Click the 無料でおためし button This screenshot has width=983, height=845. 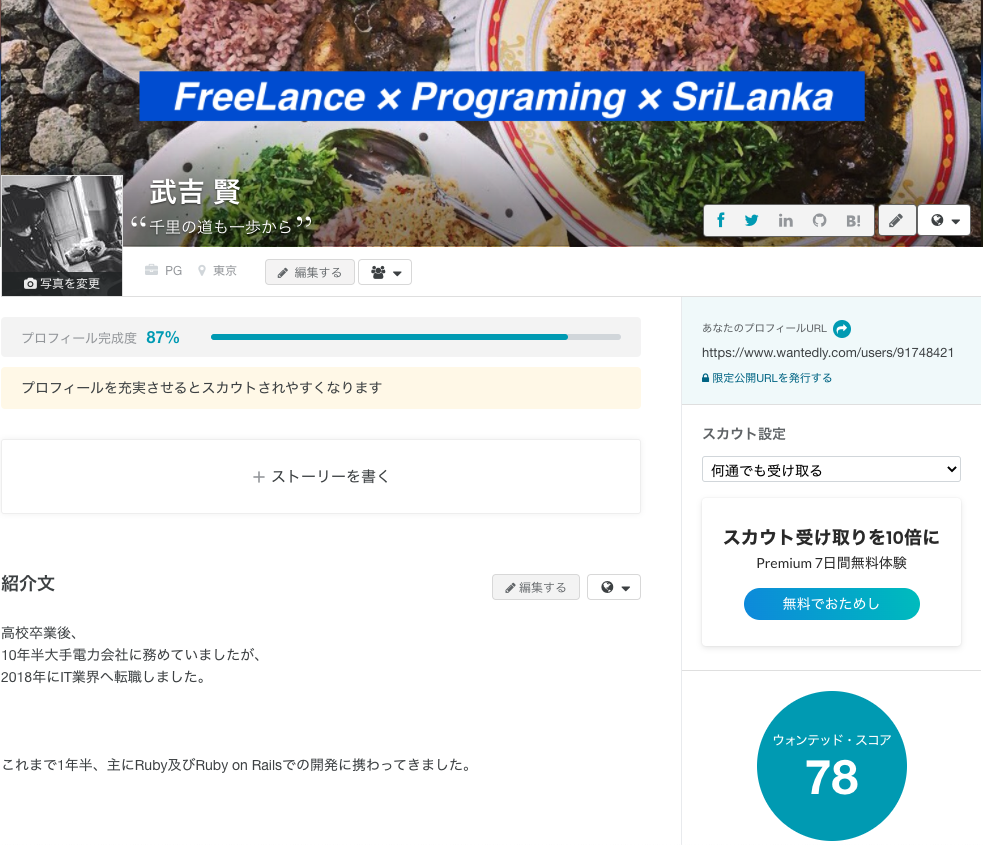click(x=831, y=604)
